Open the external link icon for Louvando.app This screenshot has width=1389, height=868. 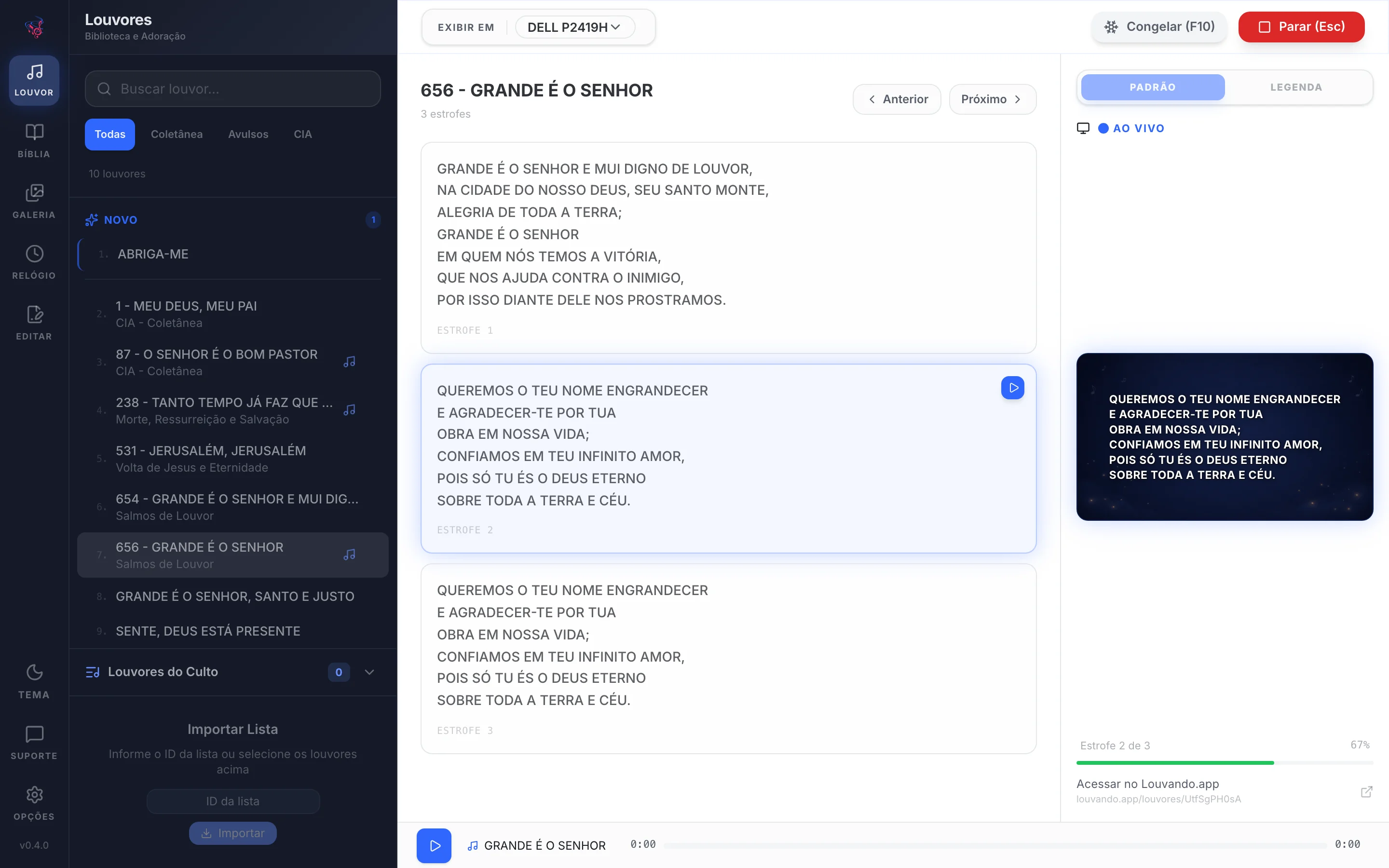pos(1366,792)
